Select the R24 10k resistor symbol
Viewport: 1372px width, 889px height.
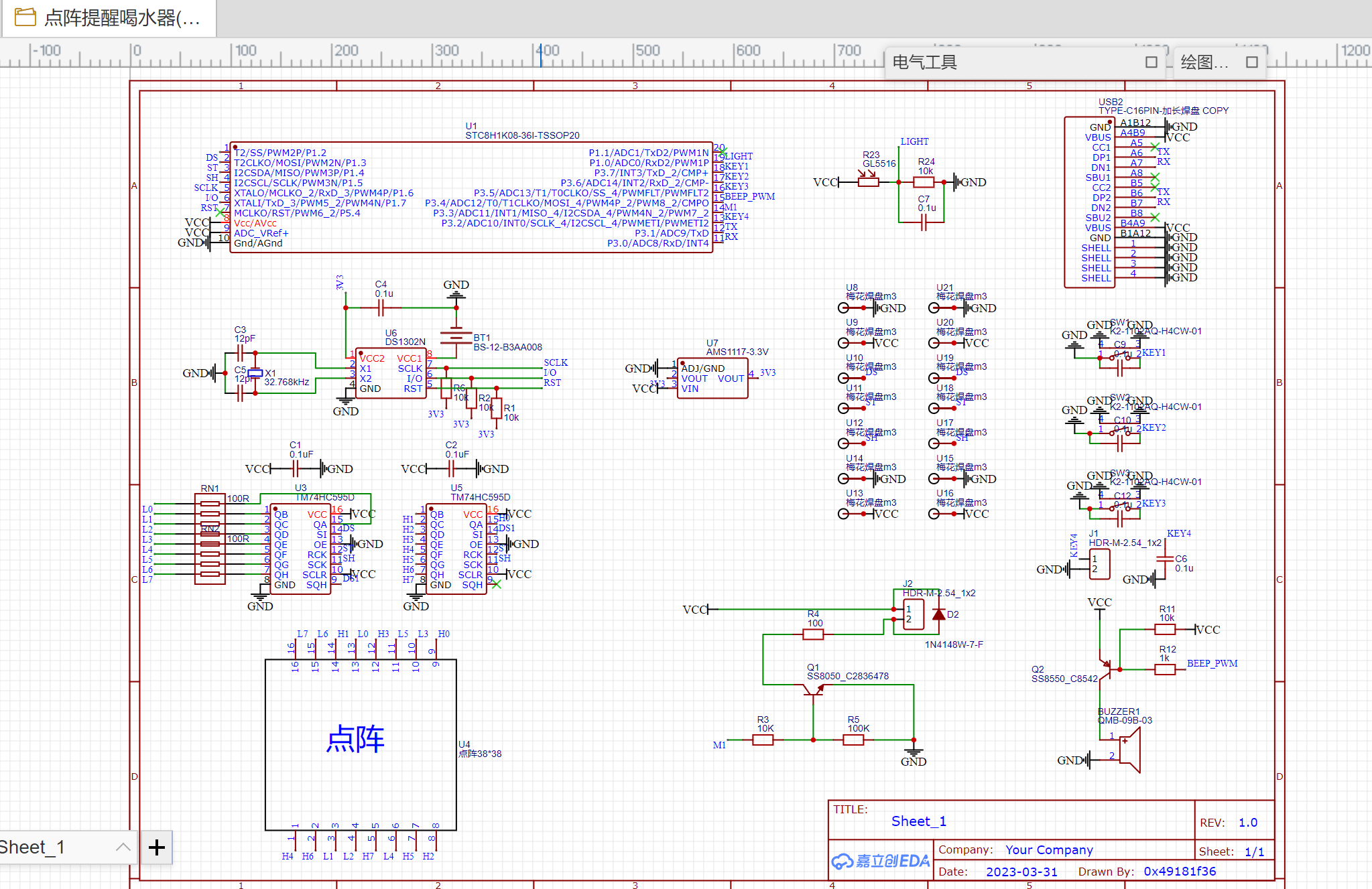click(924, 182)
